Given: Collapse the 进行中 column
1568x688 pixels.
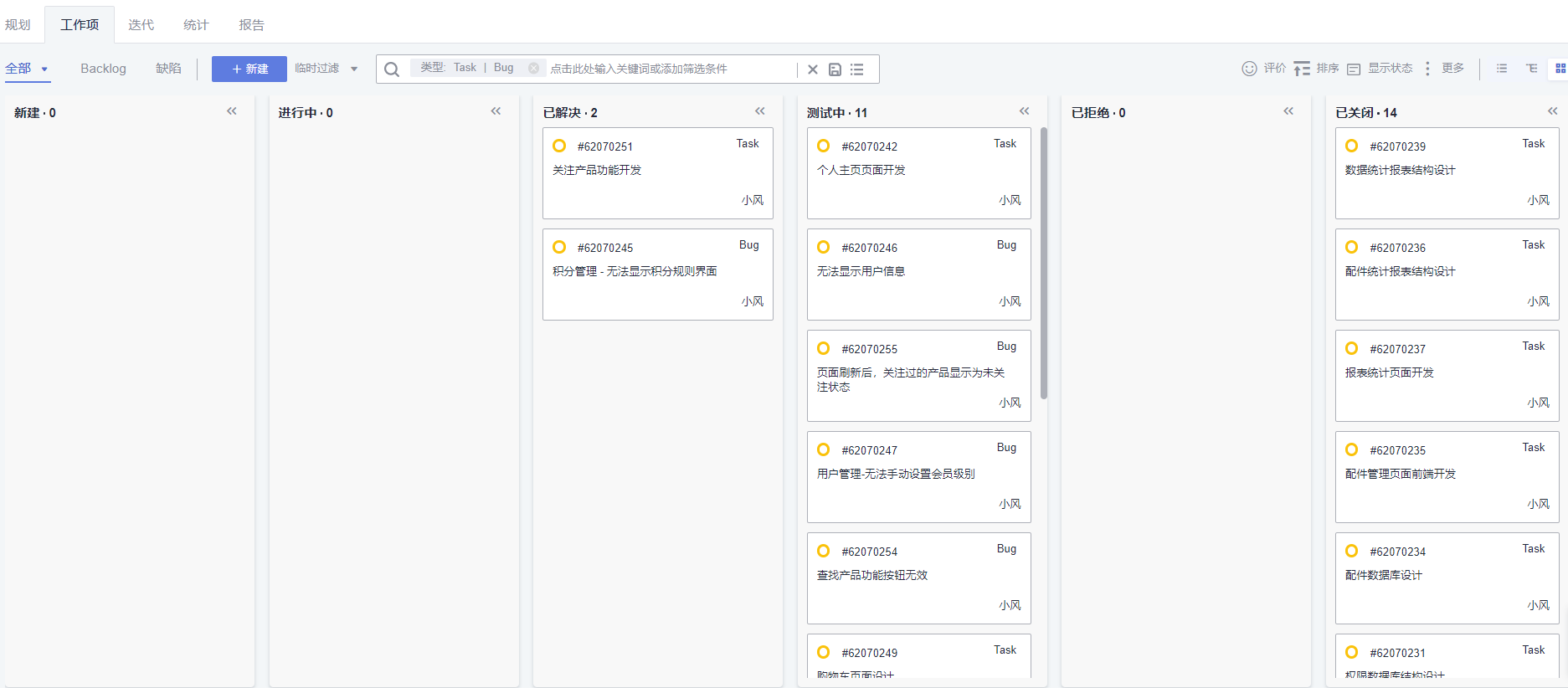Looking at the screenshot, I should point(496,110).
